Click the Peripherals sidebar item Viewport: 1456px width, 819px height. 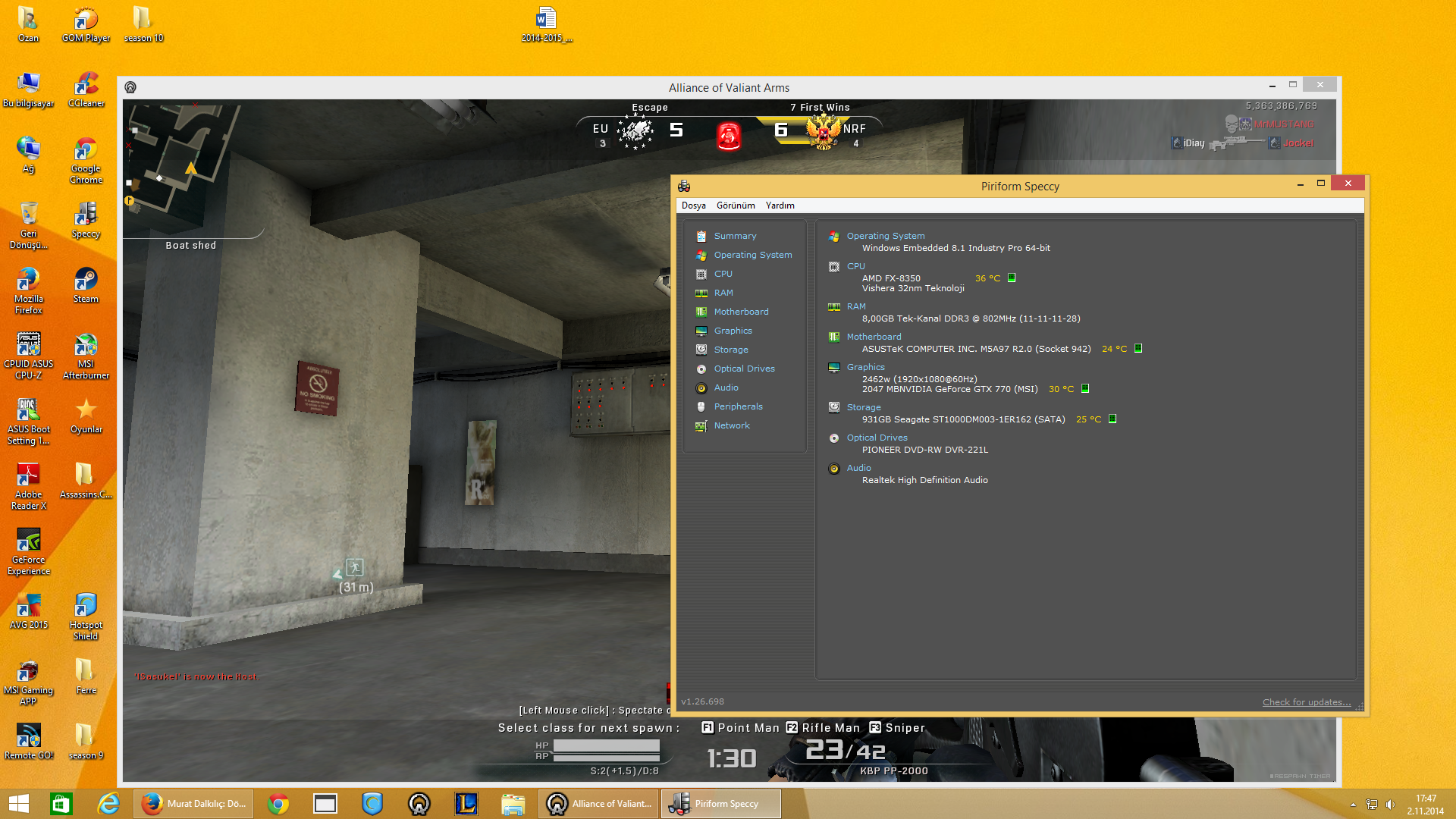tap(738, 406)
